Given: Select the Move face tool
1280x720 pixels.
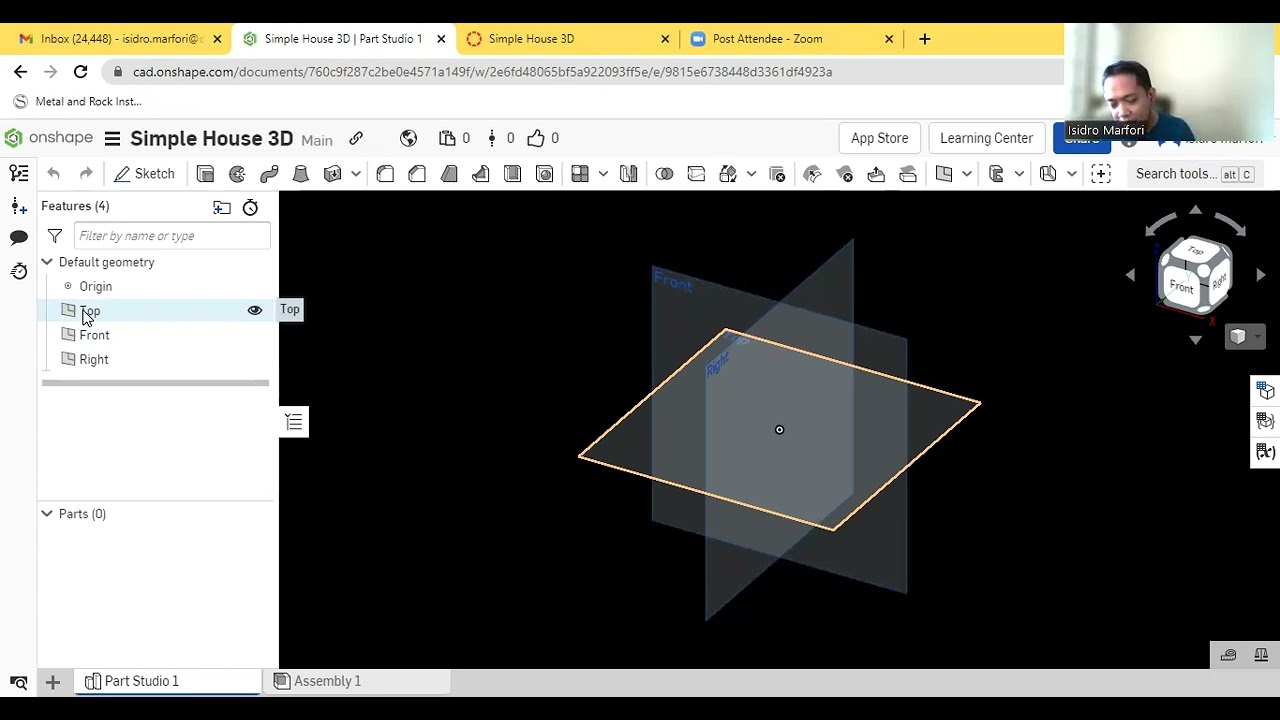Looking at the screenshot, I should coord(876,174).
